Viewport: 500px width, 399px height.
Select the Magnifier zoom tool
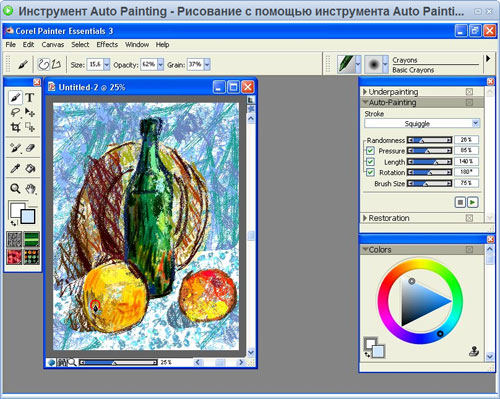point(15,189)
